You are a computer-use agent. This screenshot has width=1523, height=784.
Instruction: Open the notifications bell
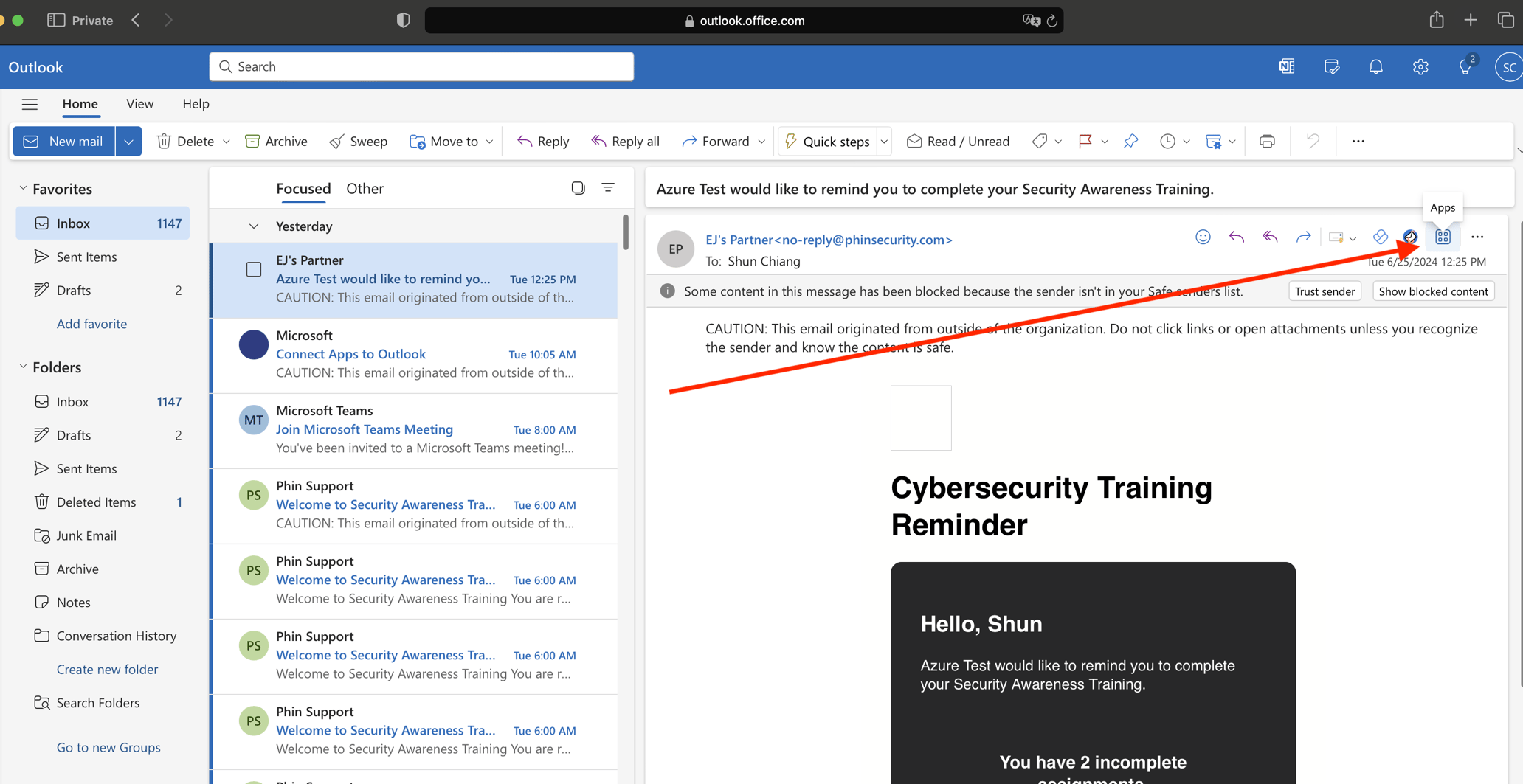pos(1375,66)
